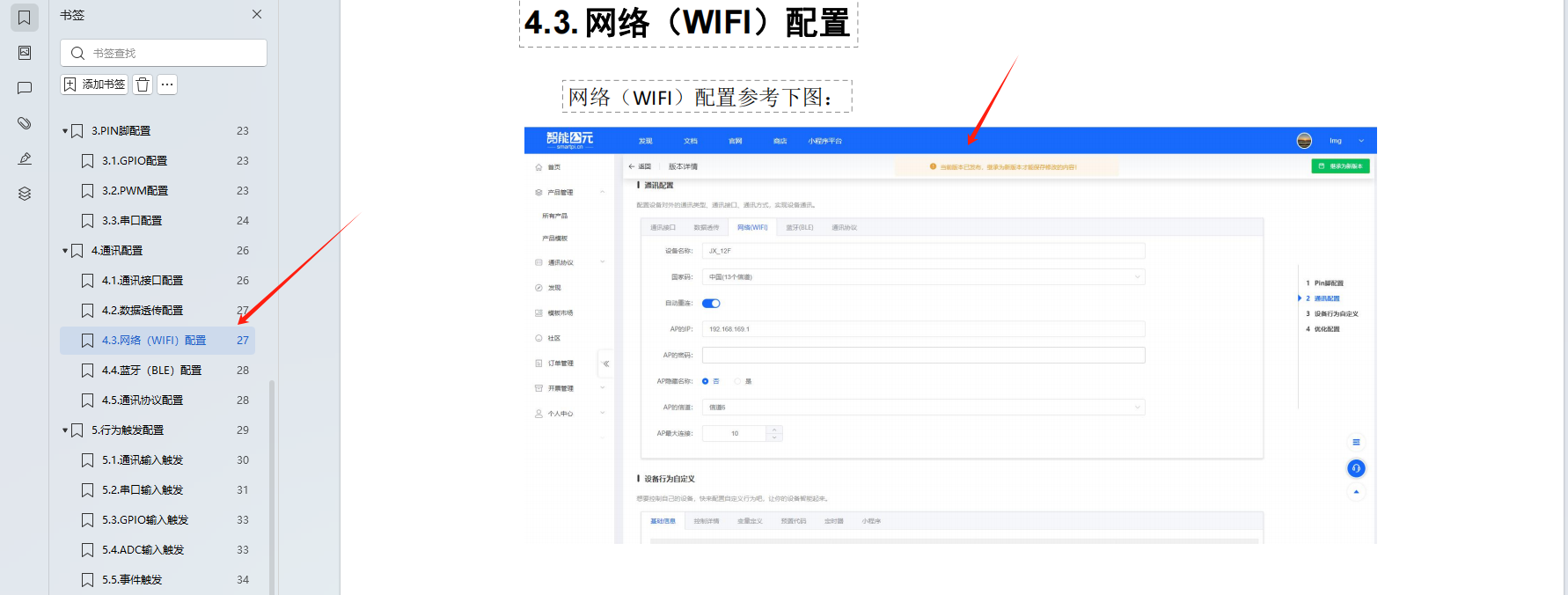Select the 蓝牙(BLE) tab in embedded page

pos(800,227)
